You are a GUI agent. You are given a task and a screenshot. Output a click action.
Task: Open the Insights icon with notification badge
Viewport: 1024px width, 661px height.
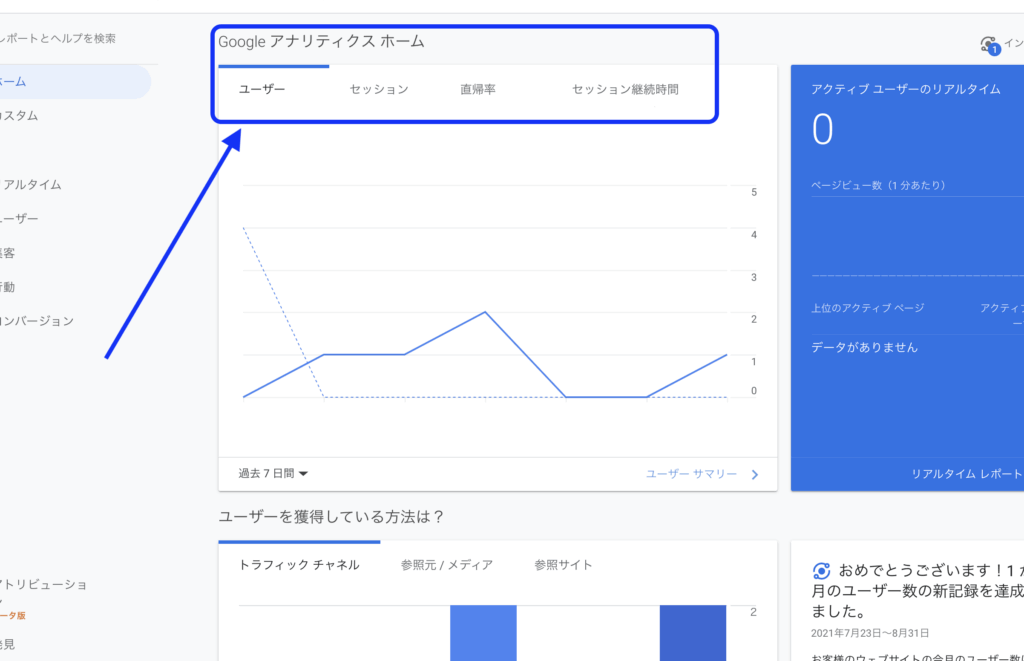pos(990,45)
